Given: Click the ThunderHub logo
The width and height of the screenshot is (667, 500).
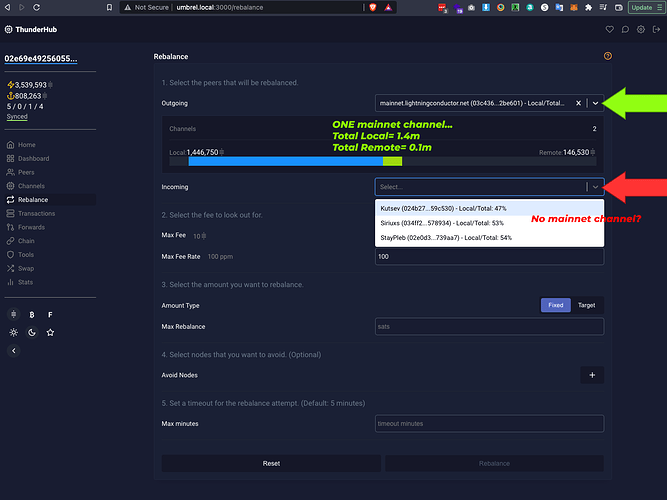Looking at the screenshot, I should tap(31, 29).
